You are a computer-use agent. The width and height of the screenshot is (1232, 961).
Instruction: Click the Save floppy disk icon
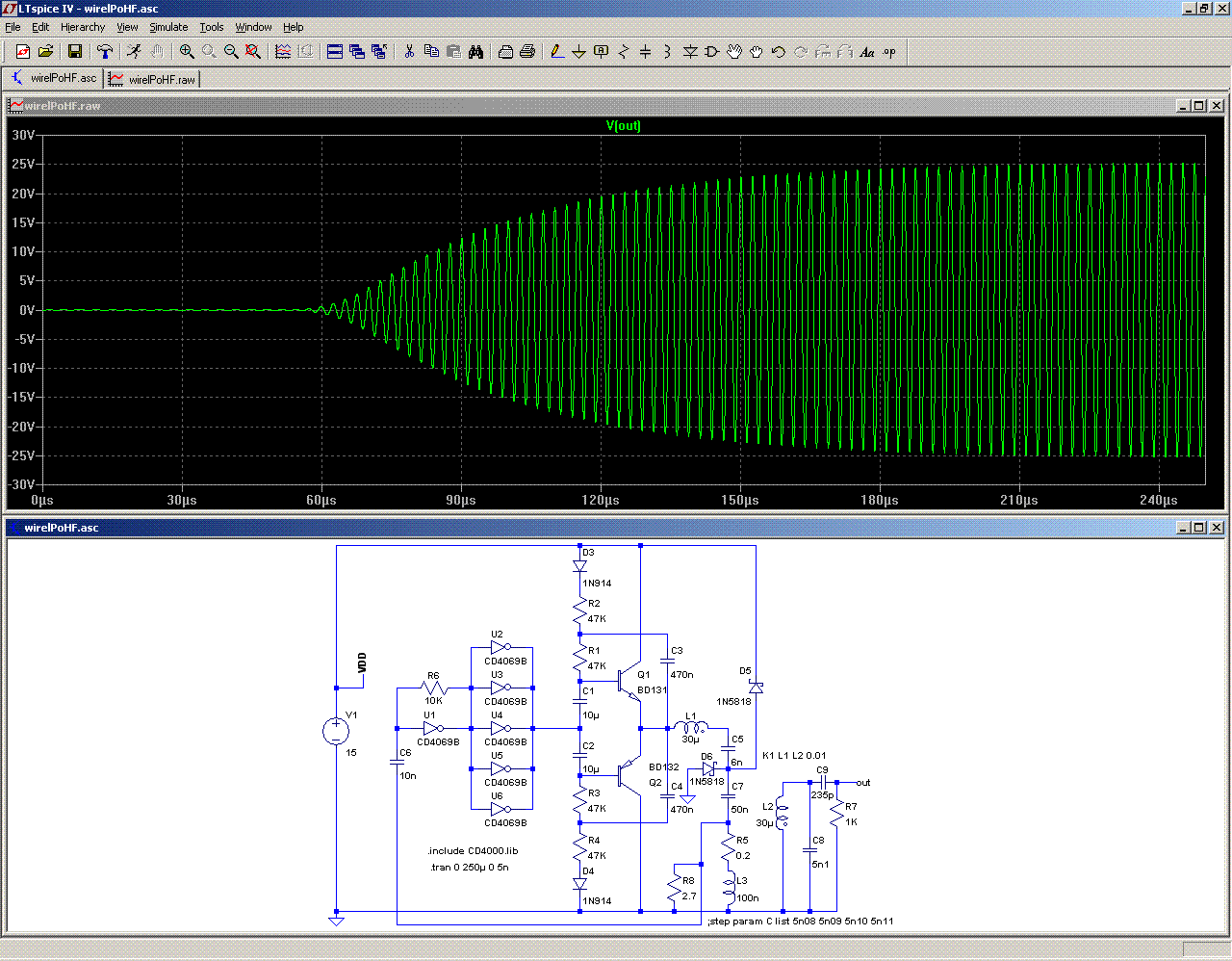coord(74,52)
